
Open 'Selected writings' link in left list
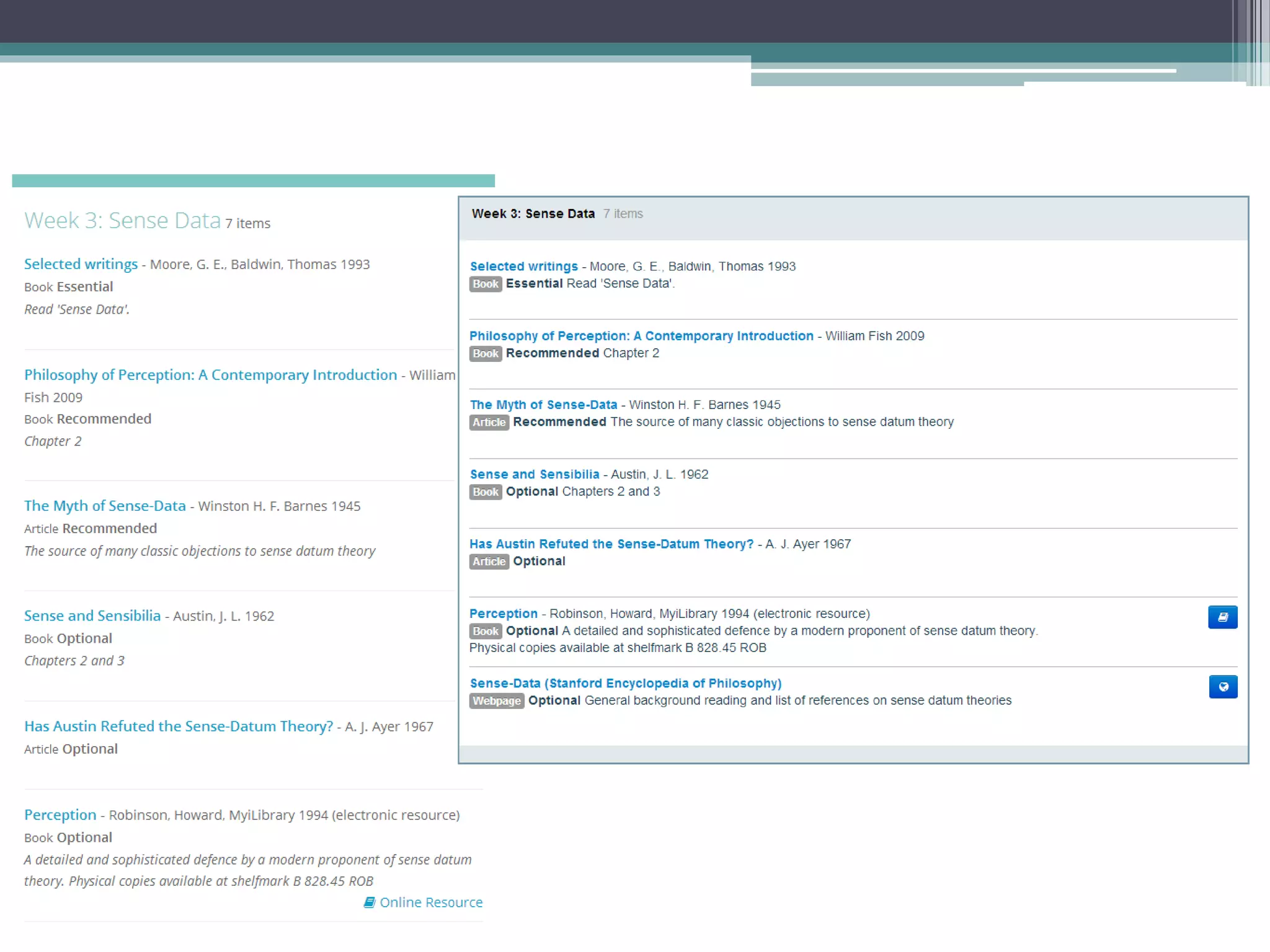coord(81,264)
